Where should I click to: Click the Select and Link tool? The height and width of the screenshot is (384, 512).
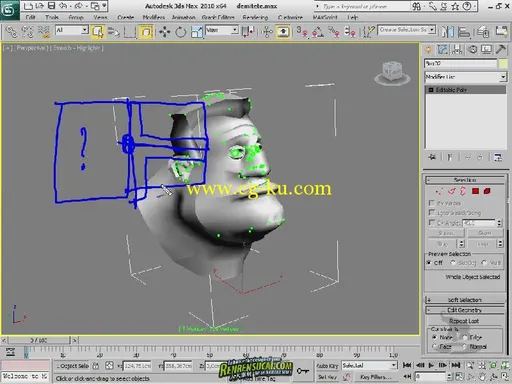pyautogui.click(x=12, y=32)
